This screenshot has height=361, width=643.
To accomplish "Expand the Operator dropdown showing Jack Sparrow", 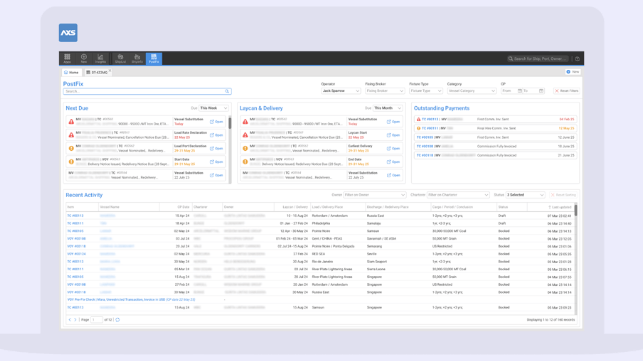I will pos(340,91).
